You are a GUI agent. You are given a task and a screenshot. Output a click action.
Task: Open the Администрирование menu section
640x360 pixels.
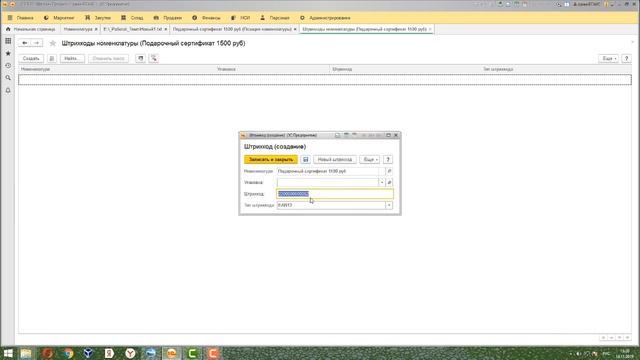(x=325, y=18)
